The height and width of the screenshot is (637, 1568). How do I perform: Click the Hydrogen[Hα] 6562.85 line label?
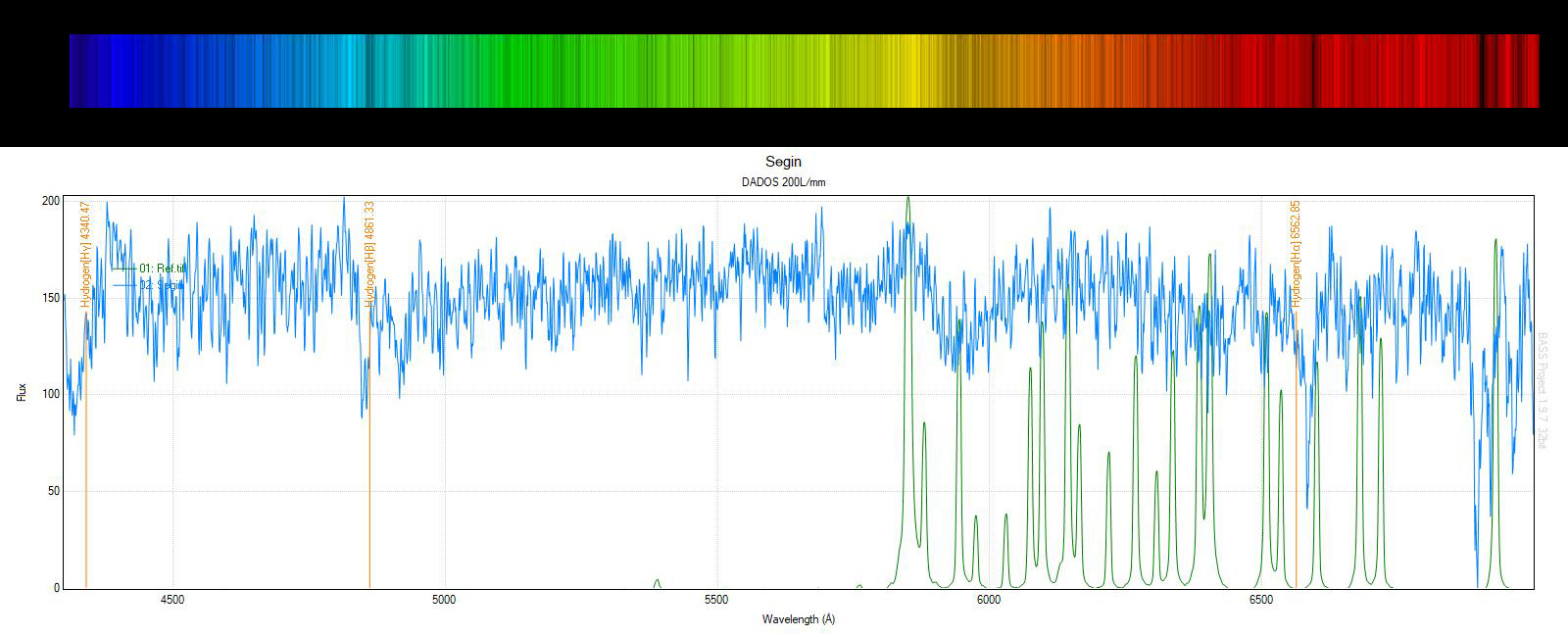[1296, 254]
